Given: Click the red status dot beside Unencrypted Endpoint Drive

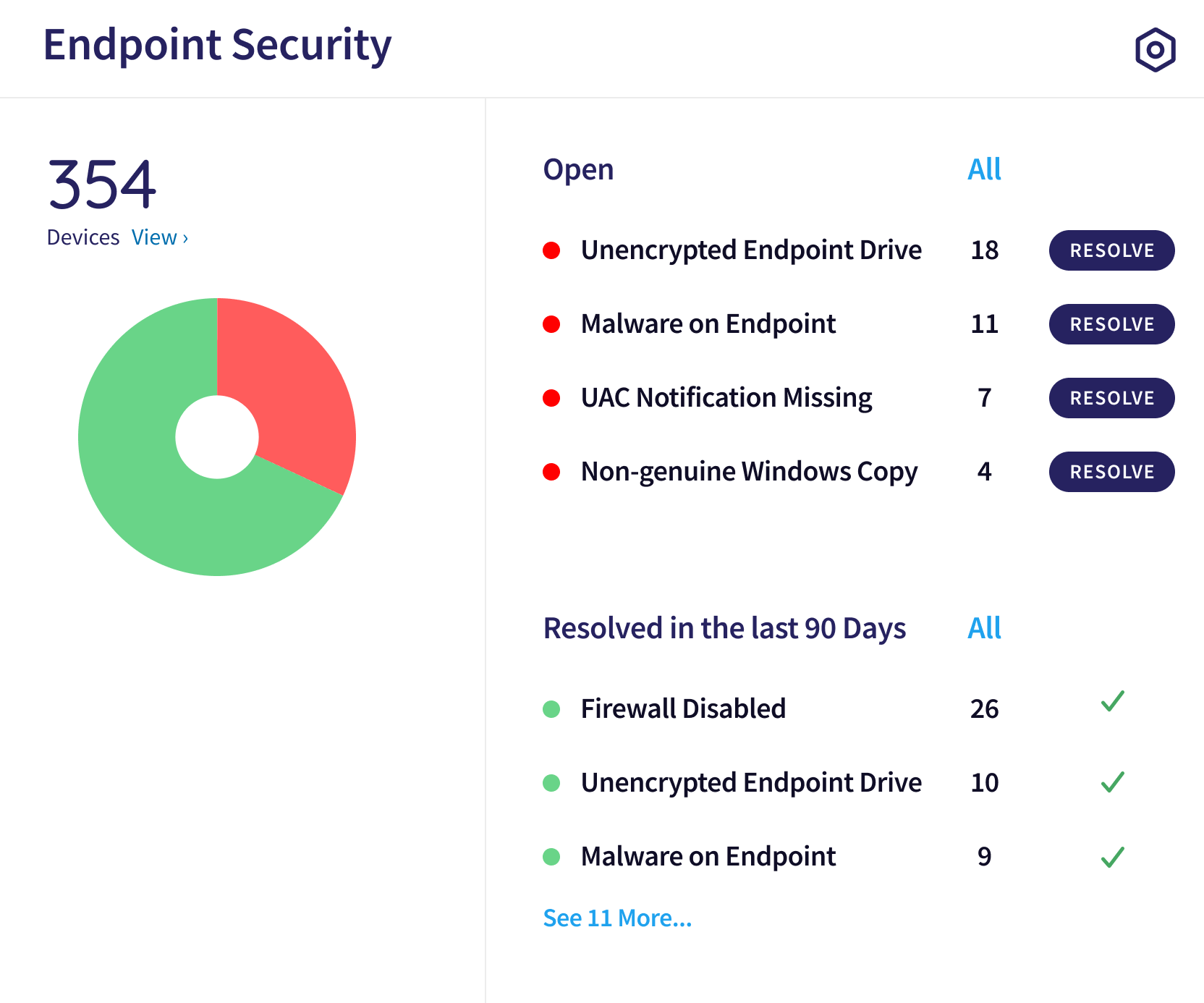Looking at the screenshot, I should pyautogui.click(x=554, y=250).
